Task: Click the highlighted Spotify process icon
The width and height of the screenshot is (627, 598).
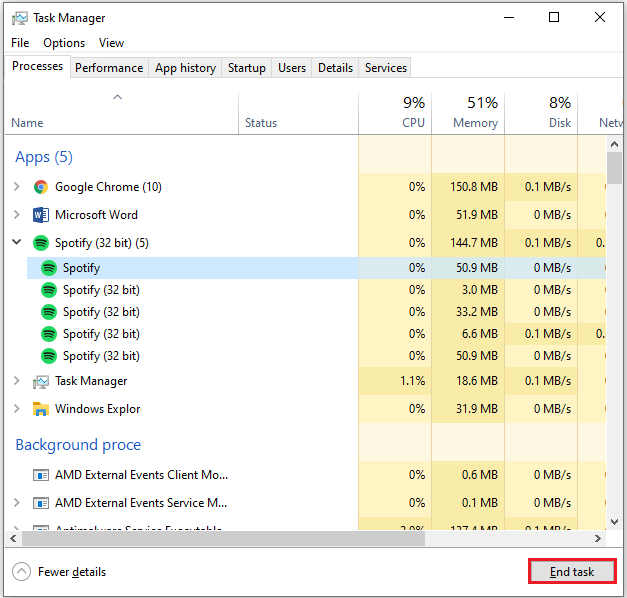Action: 49,268
